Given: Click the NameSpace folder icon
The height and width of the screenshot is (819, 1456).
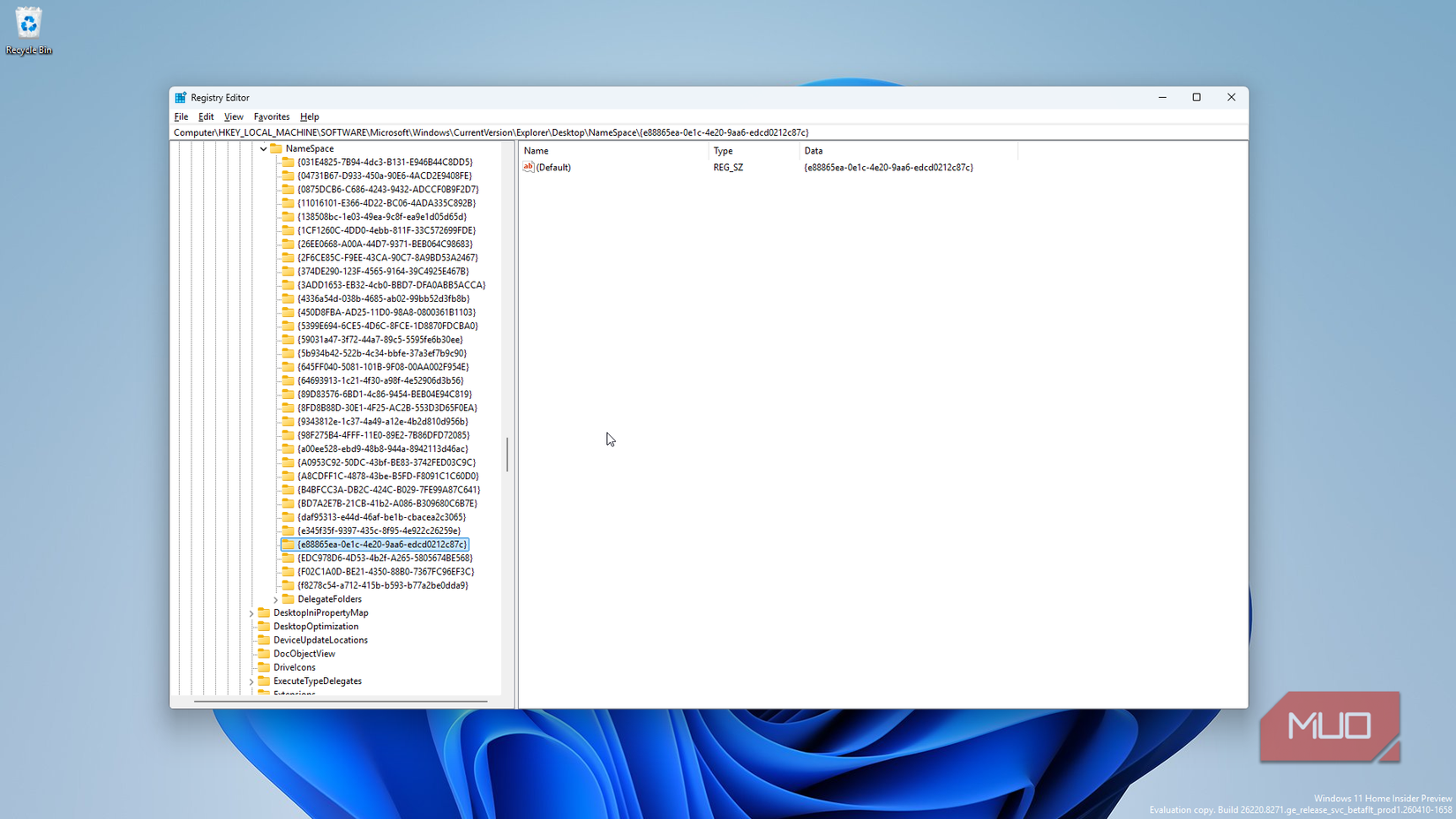Looking at the screenshot, I should point(276,148).
